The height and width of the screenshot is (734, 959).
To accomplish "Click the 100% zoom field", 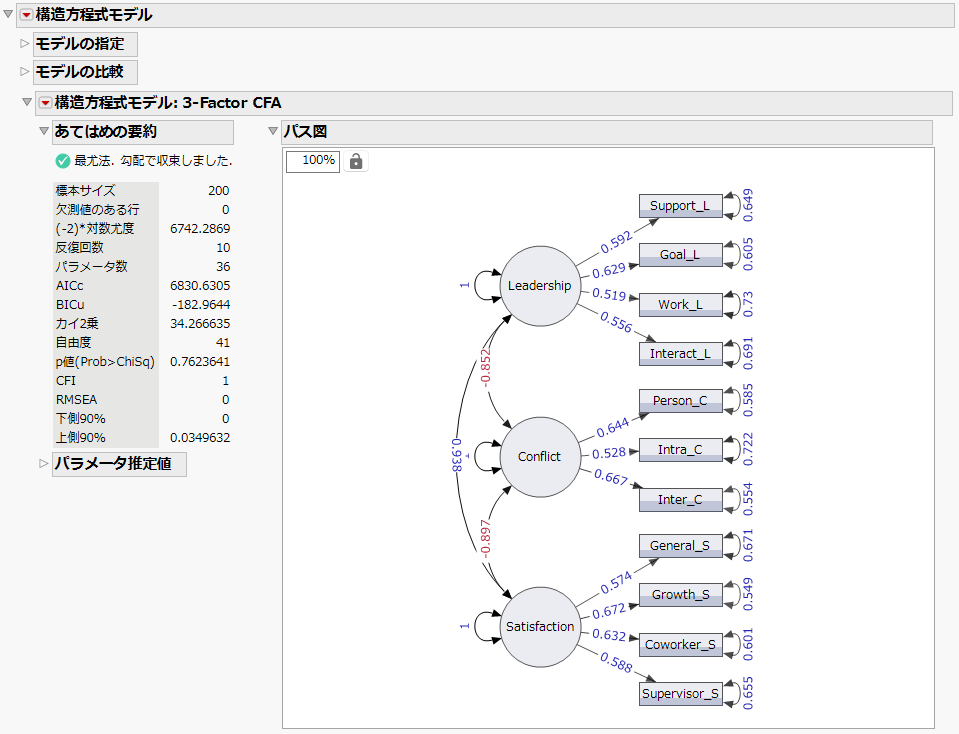I will click(x=313, y=161).
